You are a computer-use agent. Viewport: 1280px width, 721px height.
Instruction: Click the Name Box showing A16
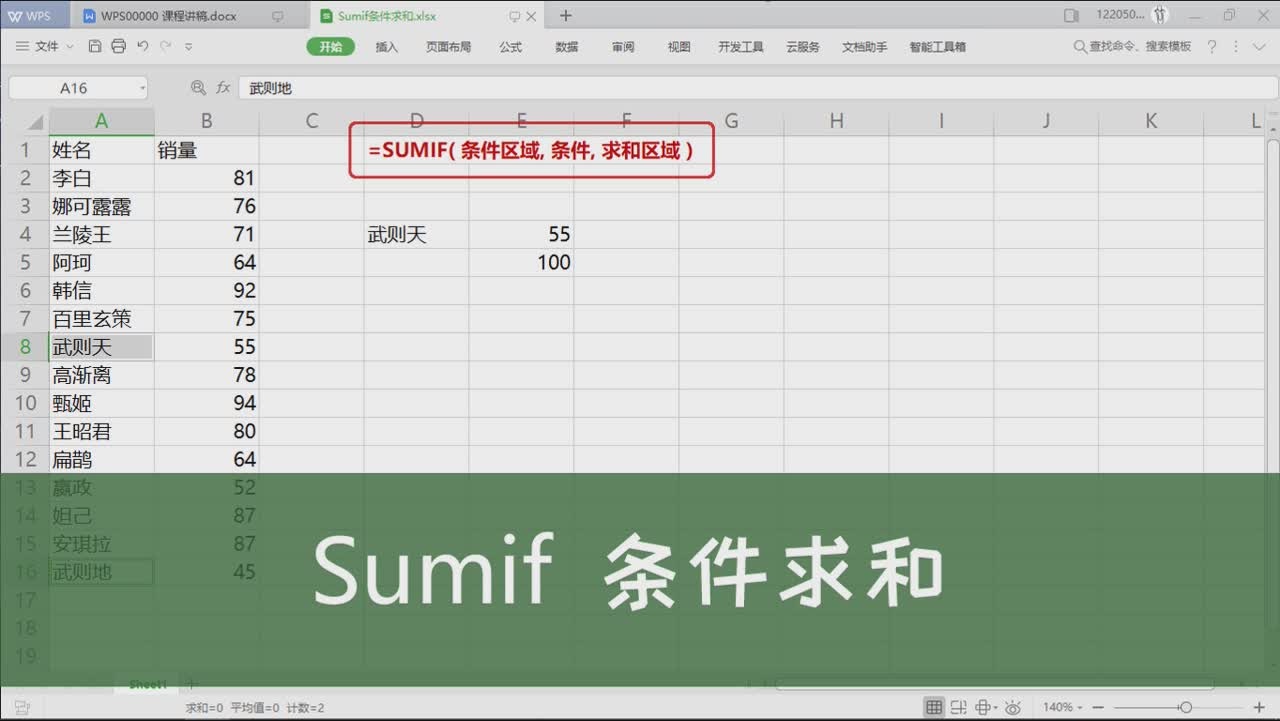click(72, 88)
